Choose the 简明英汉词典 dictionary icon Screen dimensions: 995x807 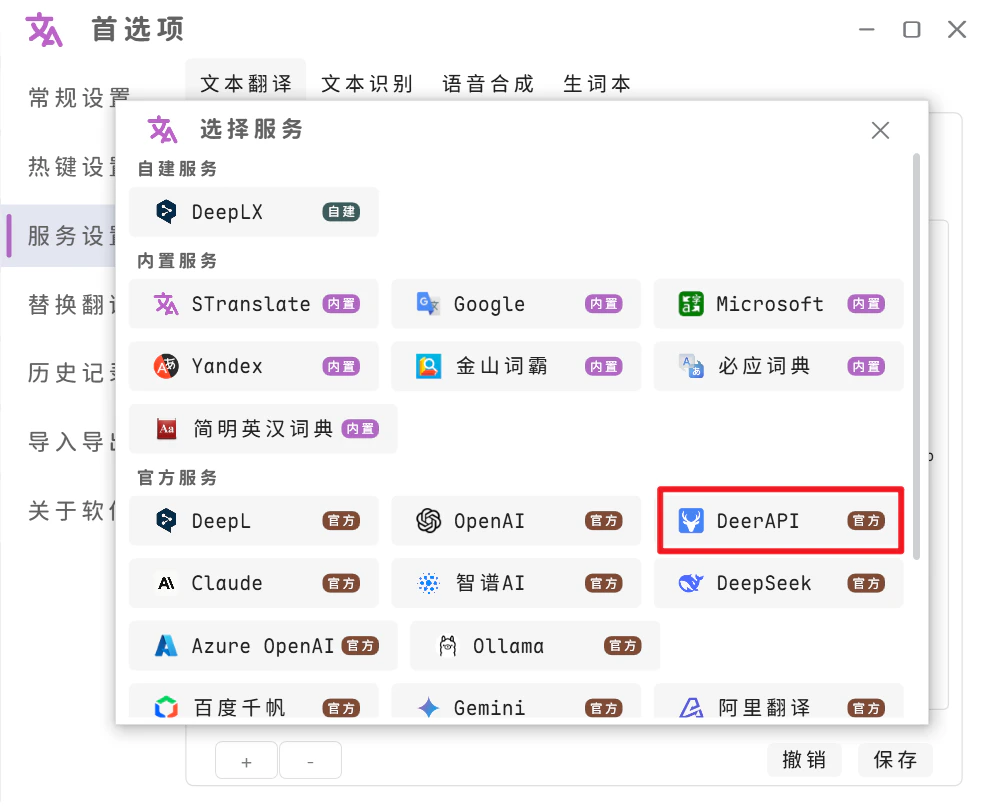click(166, 429)
